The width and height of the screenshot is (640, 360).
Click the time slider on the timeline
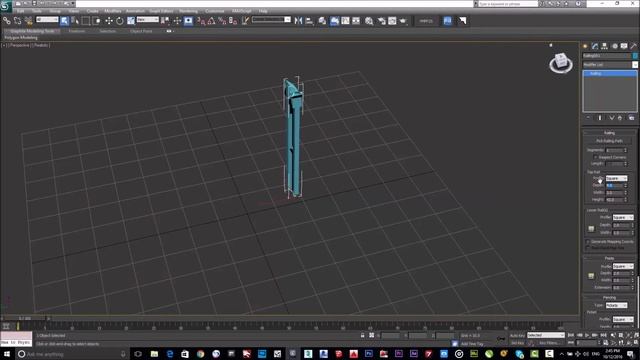[24, 318]
